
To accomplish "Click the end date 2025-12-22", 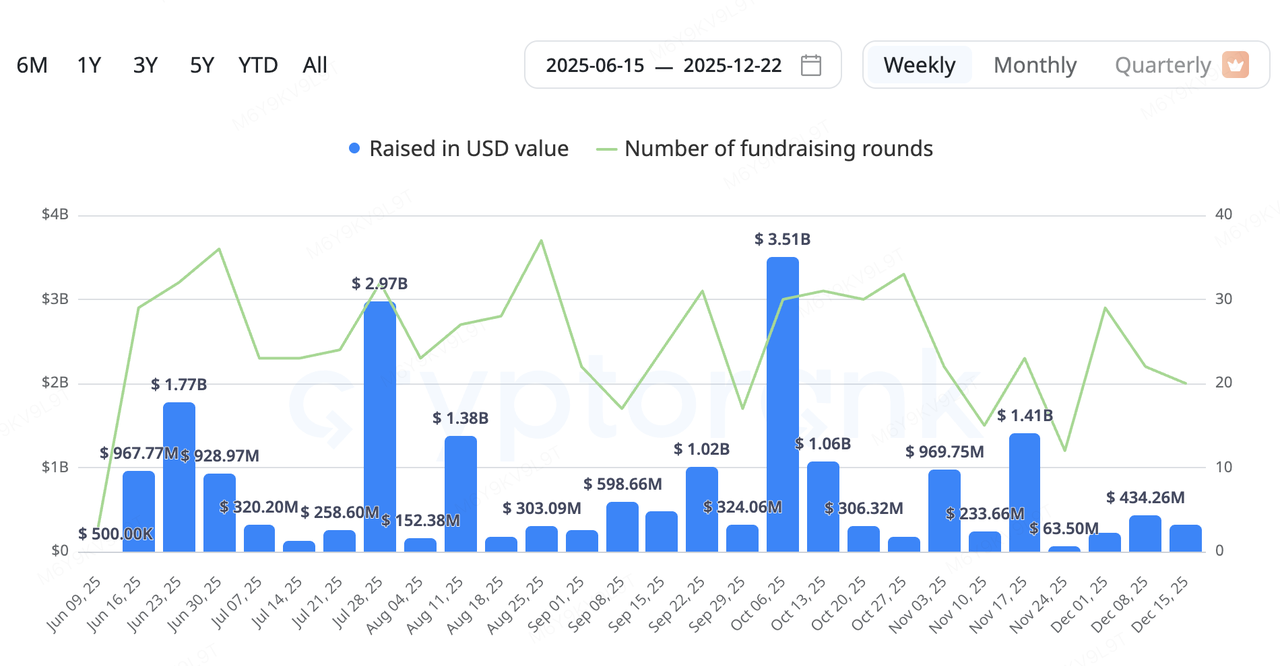I will click(x=730, y=65).
